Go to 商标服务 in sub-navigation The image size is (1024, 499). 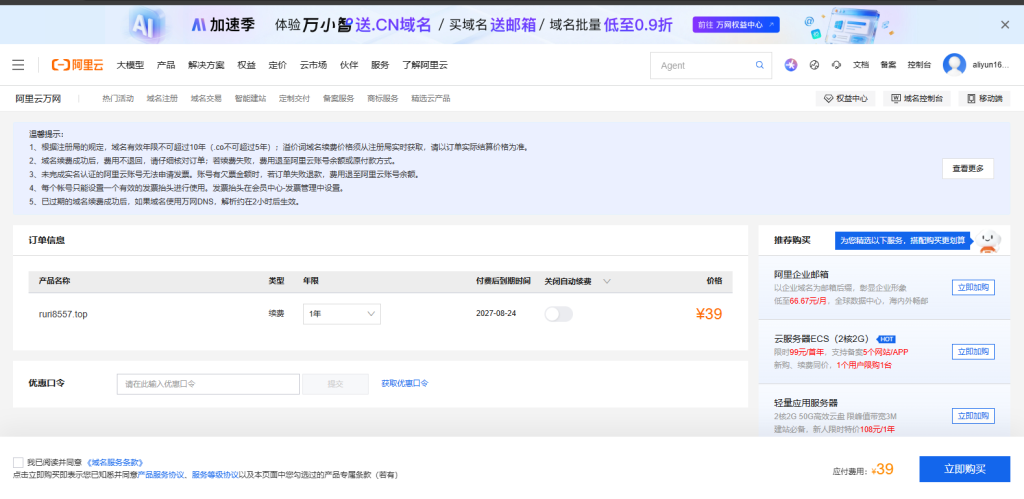click(383, 99)
